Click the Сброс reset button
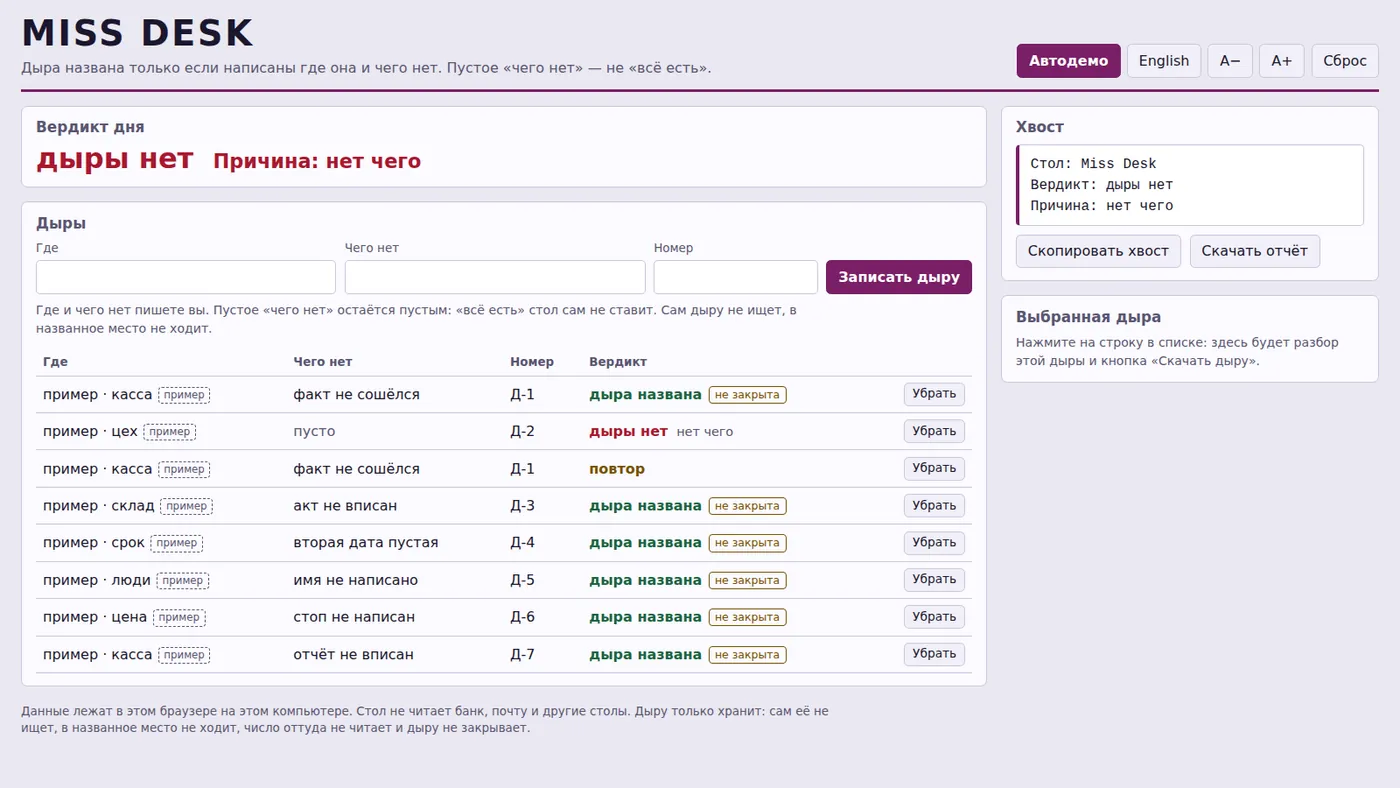The height and width of the screenshot is (788, 1400). 1345,61
